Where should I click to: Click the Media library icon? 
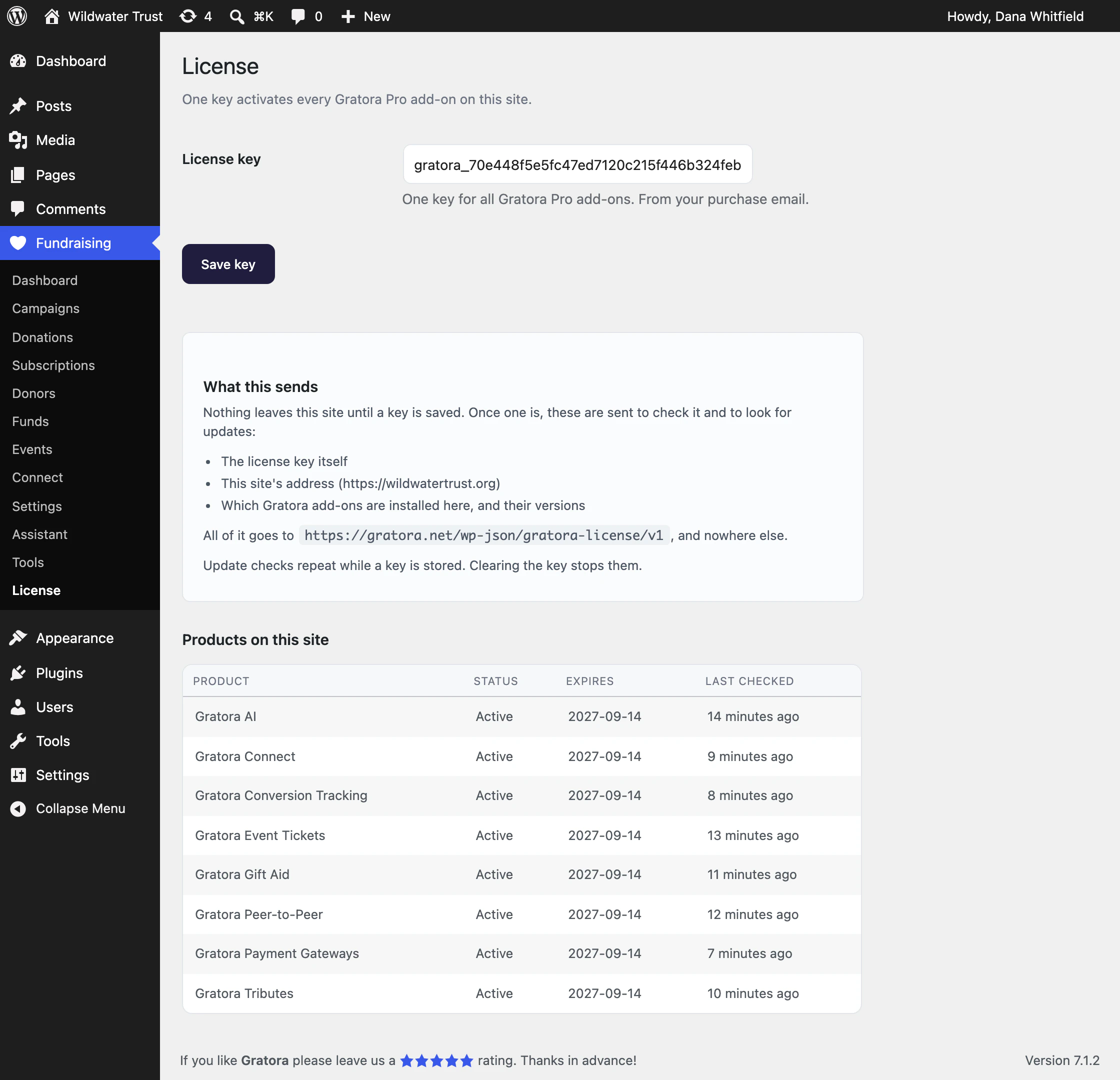click(18, 140)
